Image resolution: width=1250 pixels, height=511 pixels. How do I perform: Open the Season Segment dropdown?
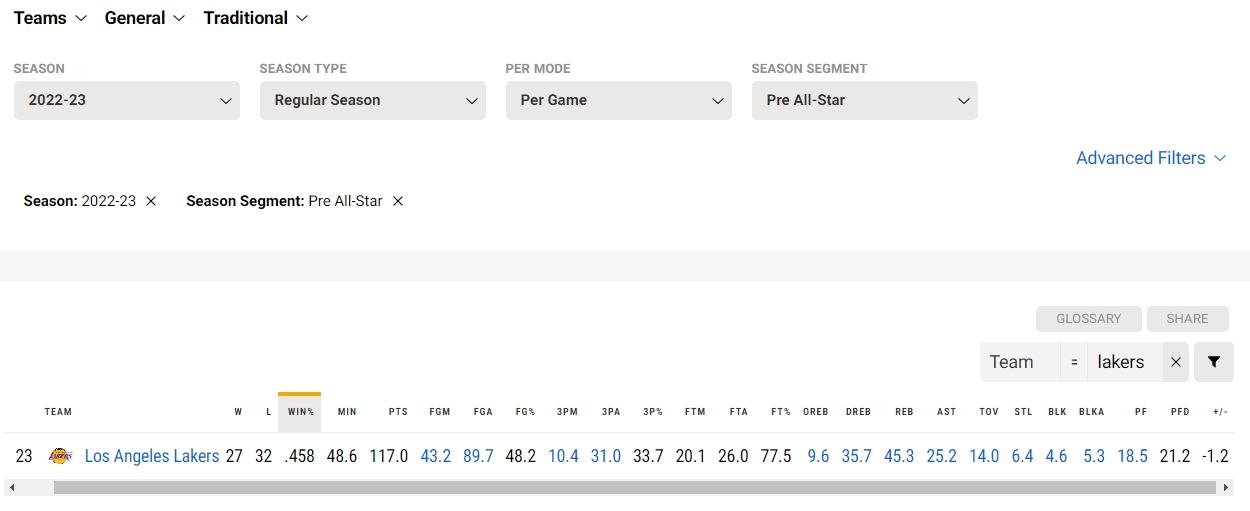[x=865, y=100]
